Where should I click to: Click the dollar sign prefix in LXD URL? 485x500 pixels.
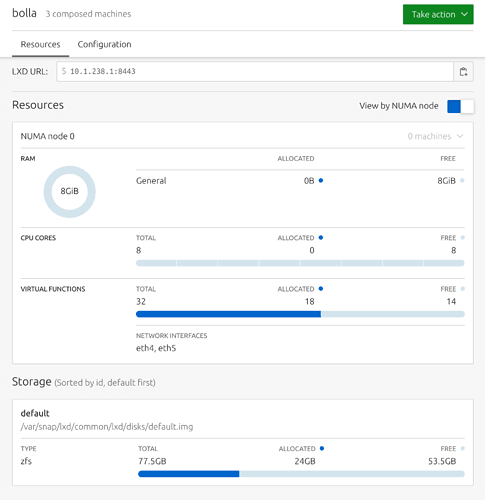click(64, 71)
